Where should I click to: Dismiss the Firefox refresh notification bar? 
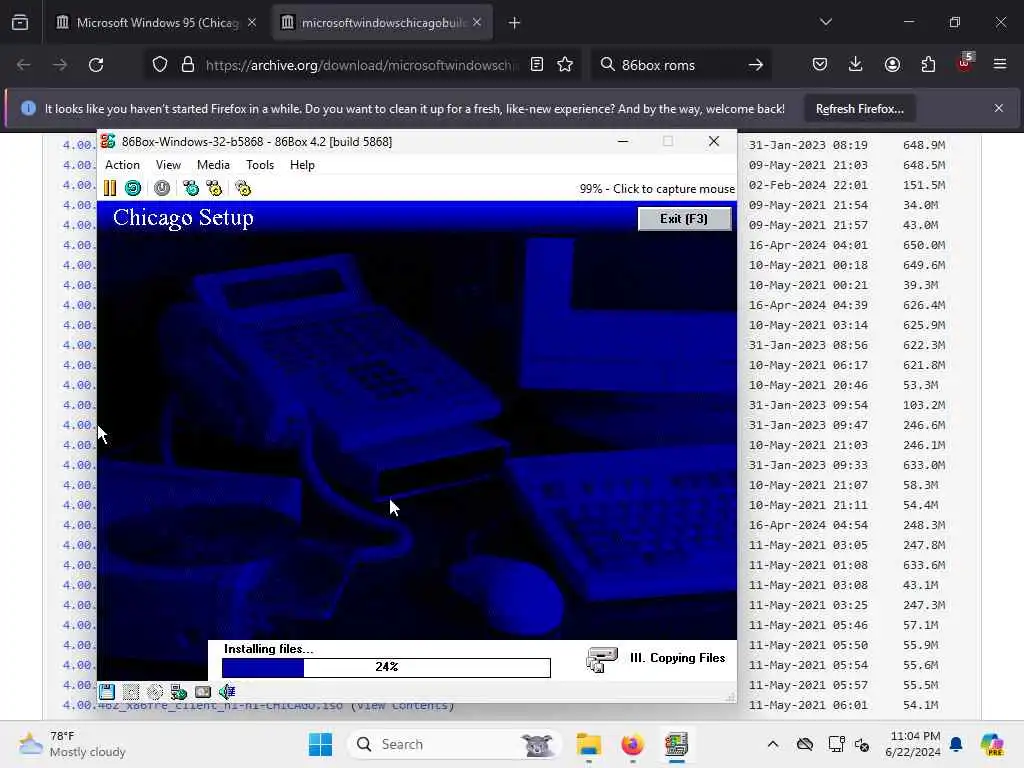tap(999, 108)
